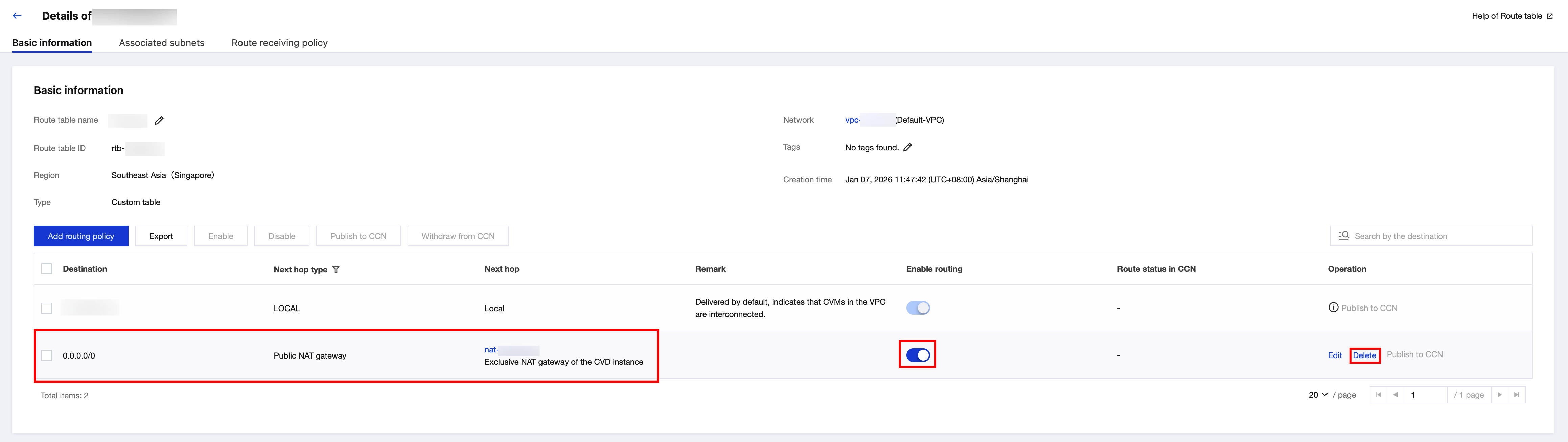Click the Export button
The height and width of the screenshot is (442, 1568).
(161, 236)
